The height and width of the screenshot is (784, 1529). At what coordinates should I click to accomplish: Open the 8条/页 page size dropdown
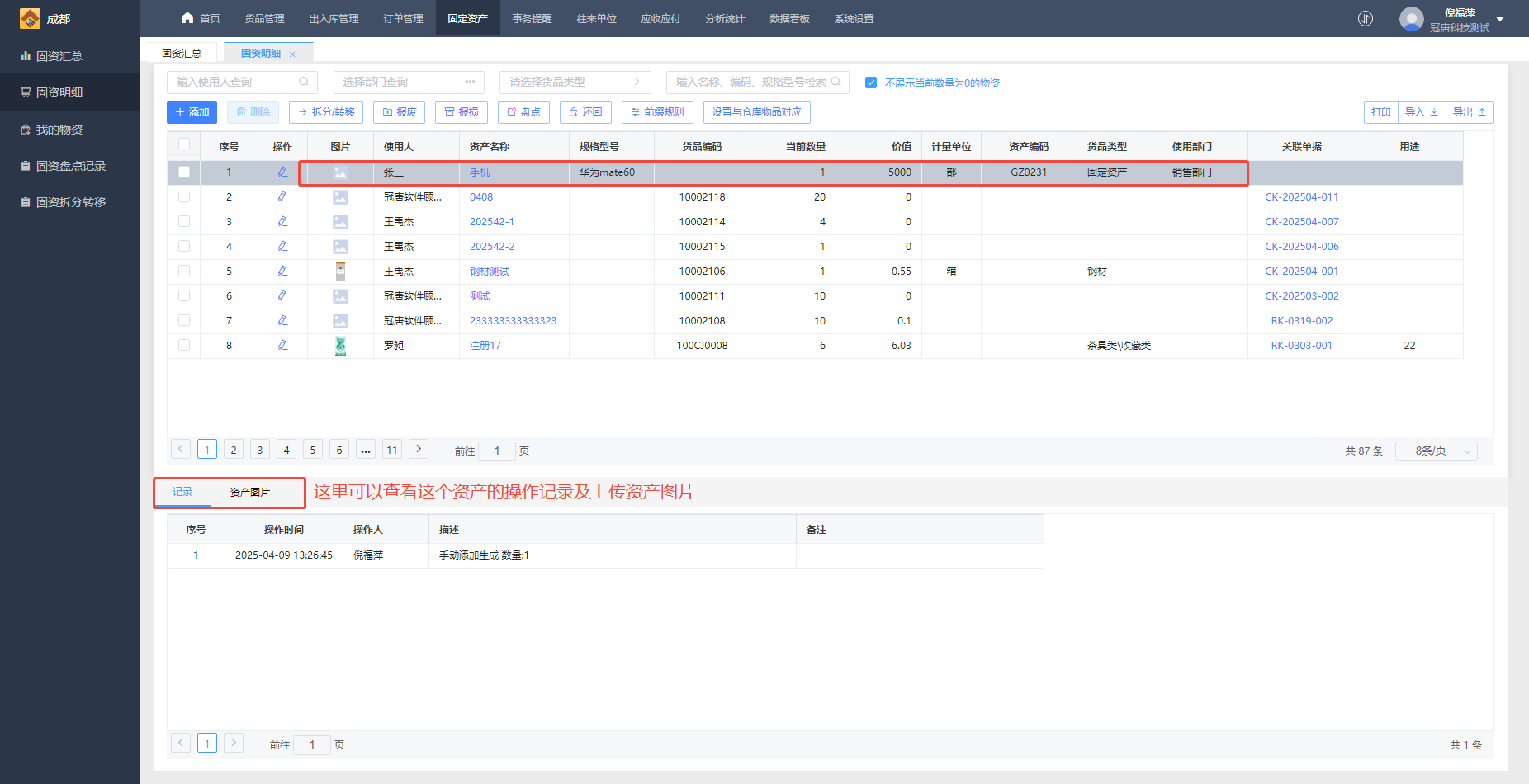[1436, 451]
